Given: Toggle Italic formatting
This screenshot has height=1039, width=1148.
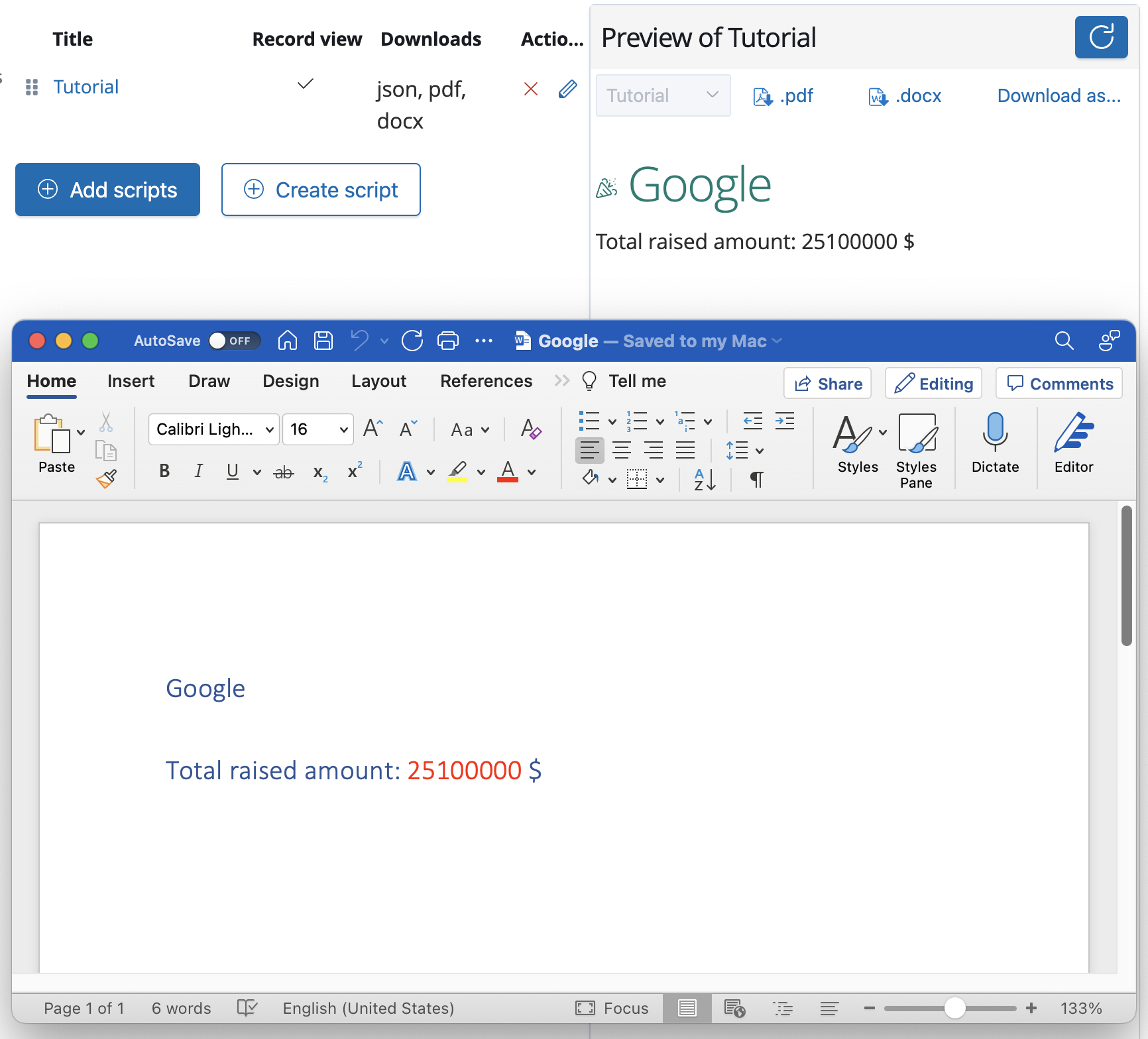Looking at the screenshot, I should tap(198, 471).
